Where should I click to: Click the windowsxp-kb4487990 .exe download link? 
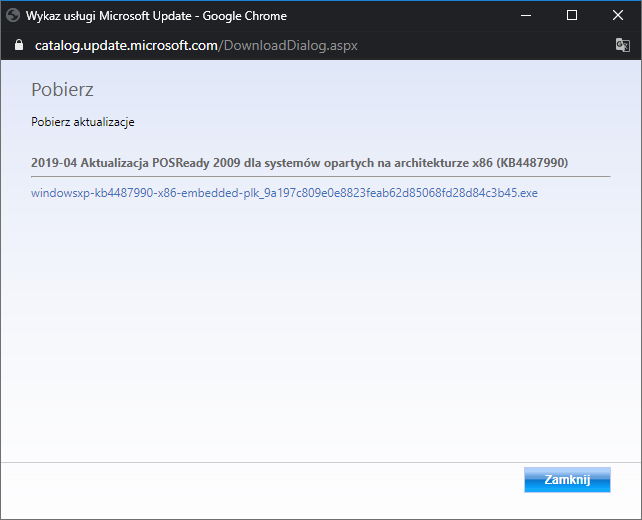click(284, 193)
